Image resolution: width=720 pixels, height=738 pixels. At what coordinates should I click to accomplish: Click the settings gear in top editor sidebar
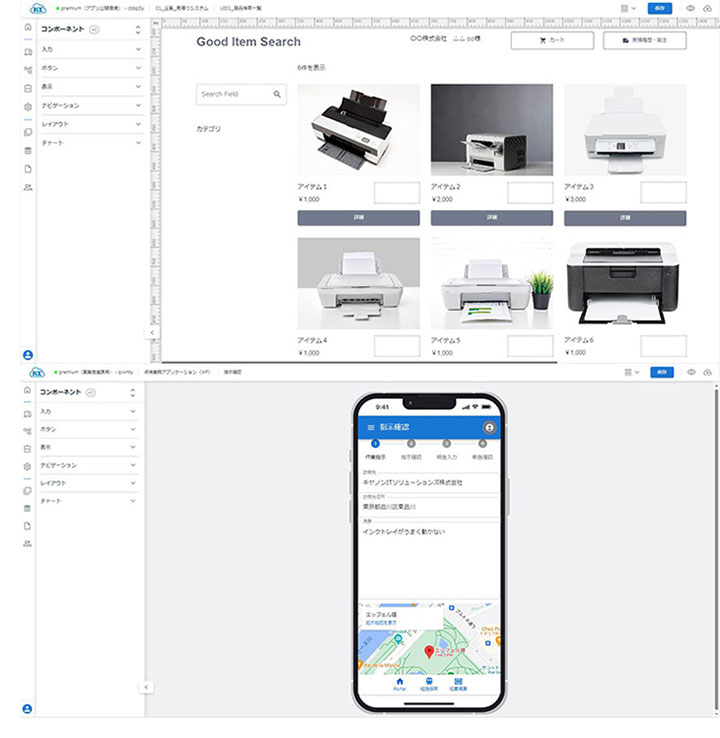(27, 106)
